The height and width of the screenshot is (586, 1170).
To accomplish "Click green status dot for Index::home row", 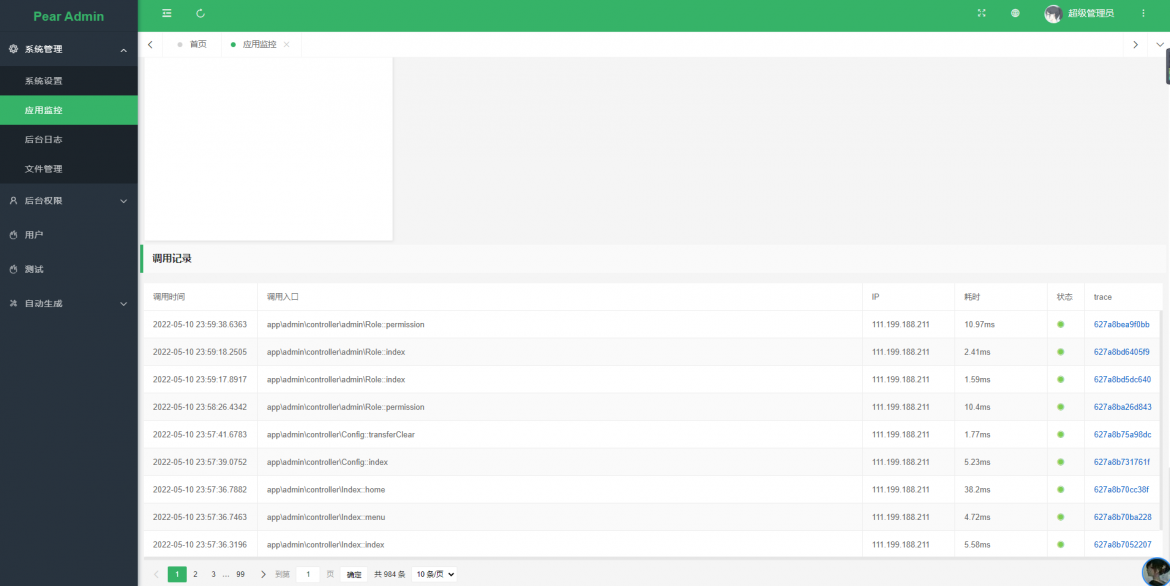I will coord(1060,490).
